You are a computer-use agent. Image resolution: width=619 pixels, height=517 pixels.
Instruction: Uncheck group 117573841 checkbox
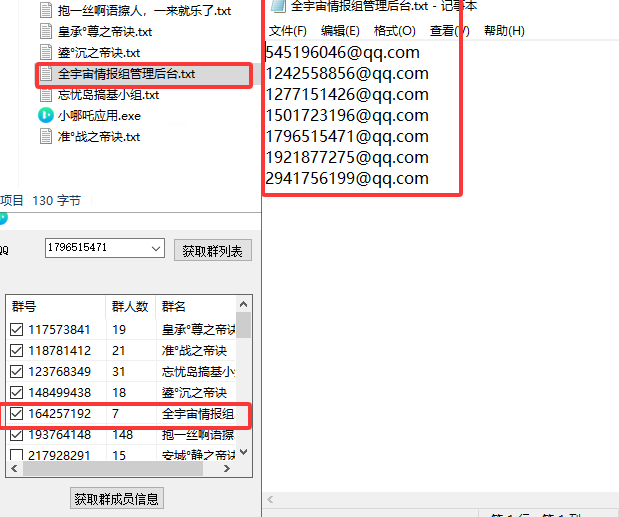(16, 329)
